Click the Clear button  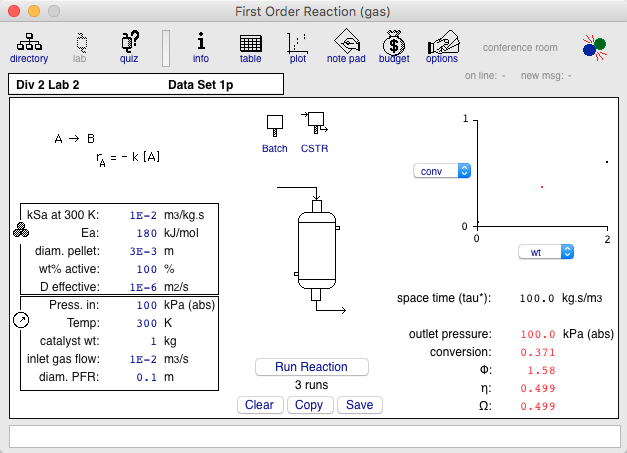(260, 405)
